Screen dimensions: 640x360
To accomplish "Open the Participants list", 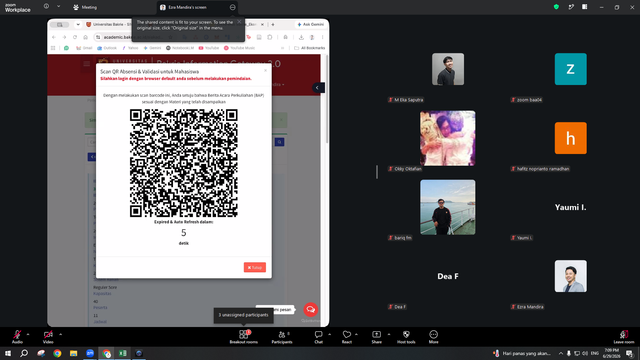I will pyautogui.click(x=282, y=337).
